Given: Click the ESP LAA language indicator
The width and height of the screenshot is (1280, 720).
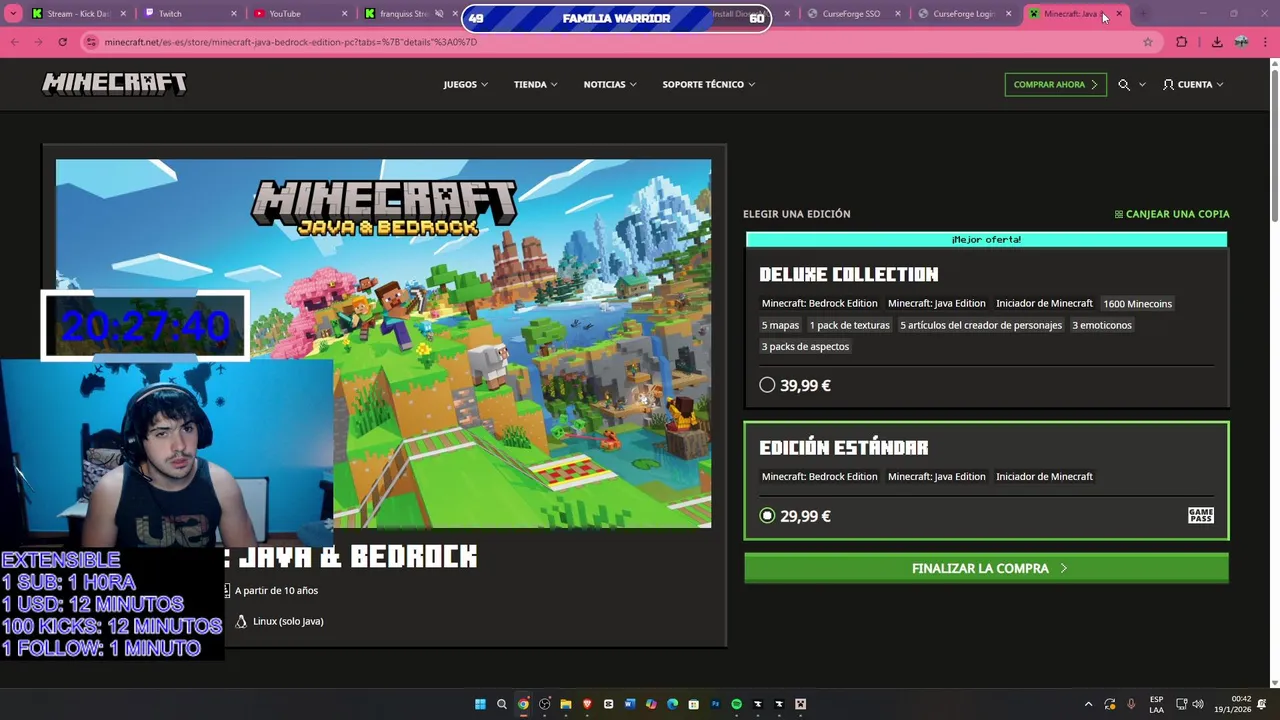Looking at the screenshot, I should (1156, 704).
